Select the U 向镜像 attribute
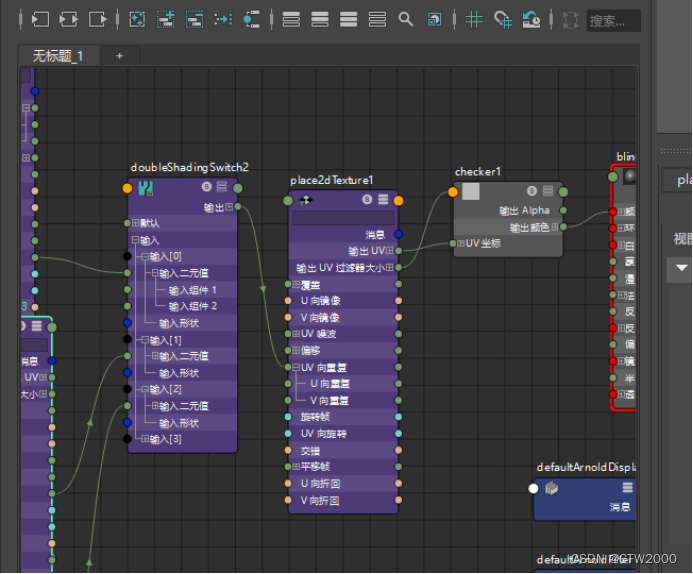 coord(320,300)
